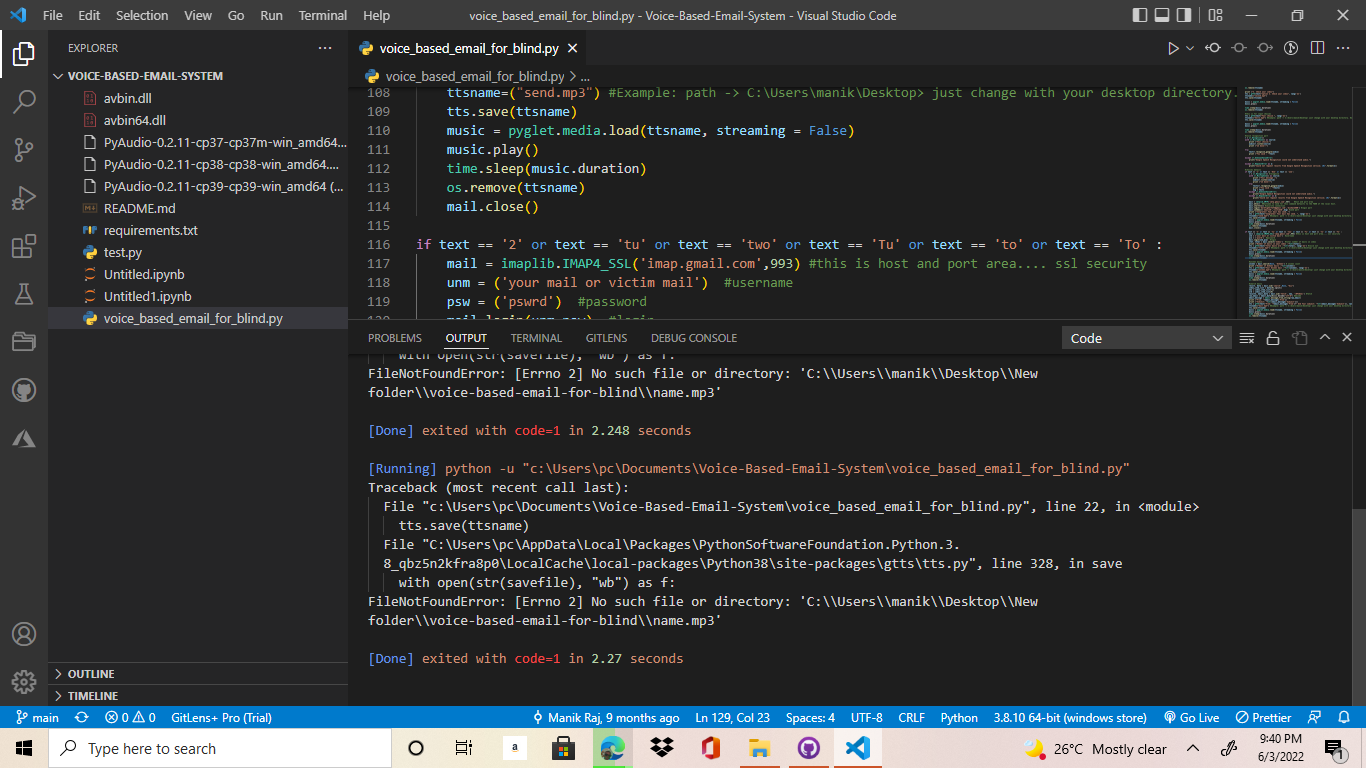
Task: Toggle auto-scroll lock in Output panel
Action: [x=1272, y=338]
